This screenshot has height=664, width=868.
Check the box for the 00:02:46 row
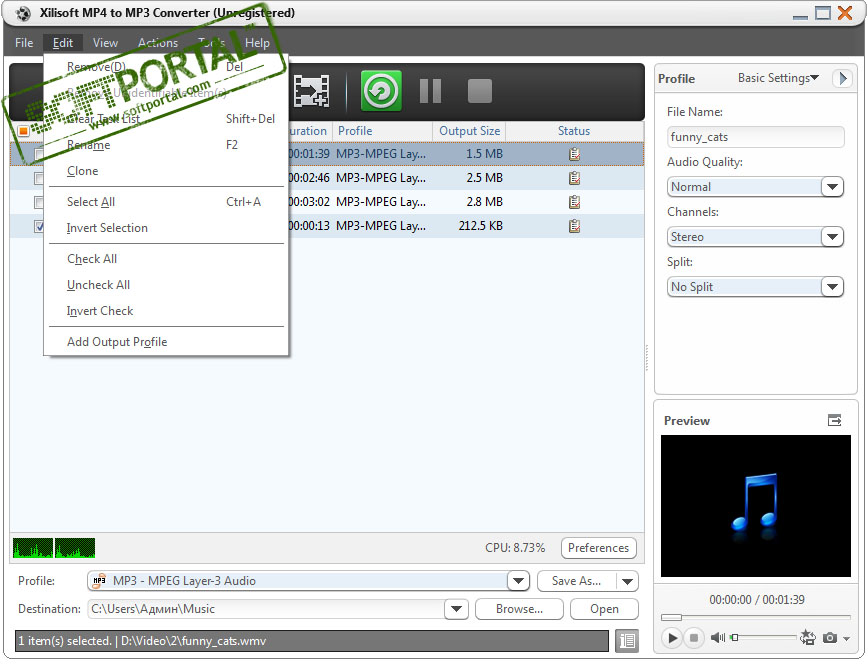(x=39, y=178)
